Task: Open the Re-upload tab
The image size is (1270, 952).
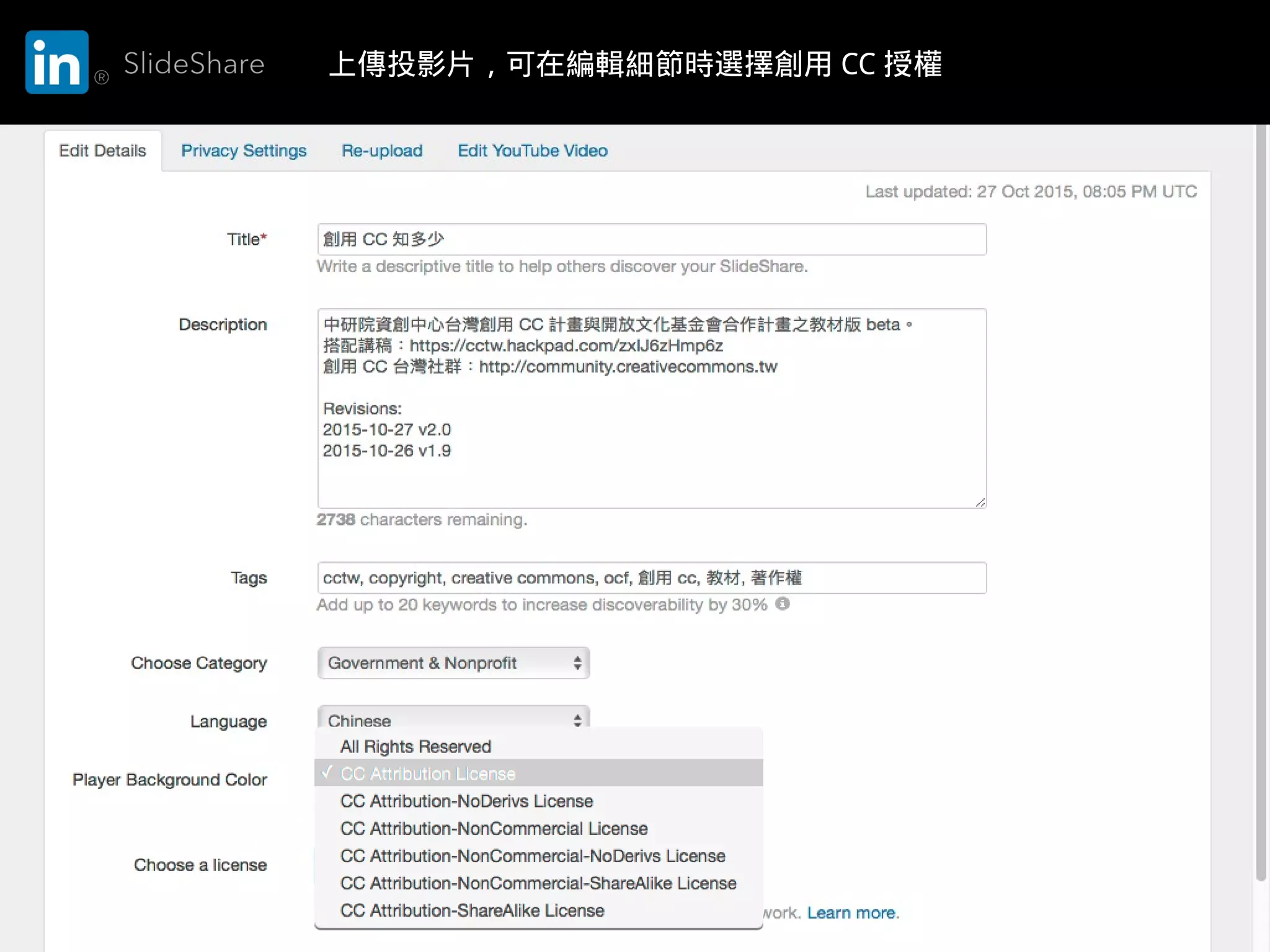Action: pyautogui.click(x=382, y=151)
